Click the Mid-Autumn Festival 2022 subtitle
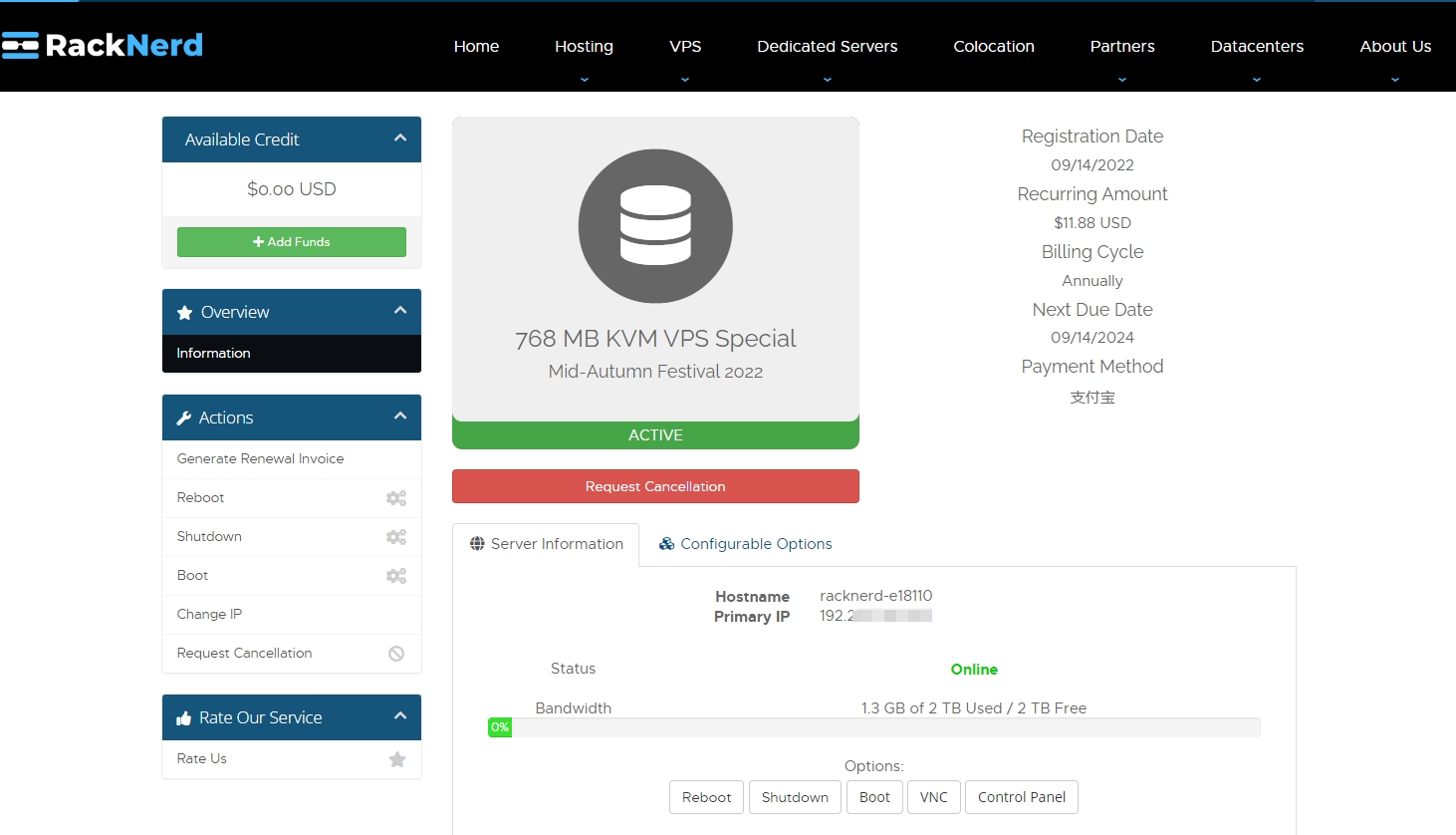 (655, 372)
